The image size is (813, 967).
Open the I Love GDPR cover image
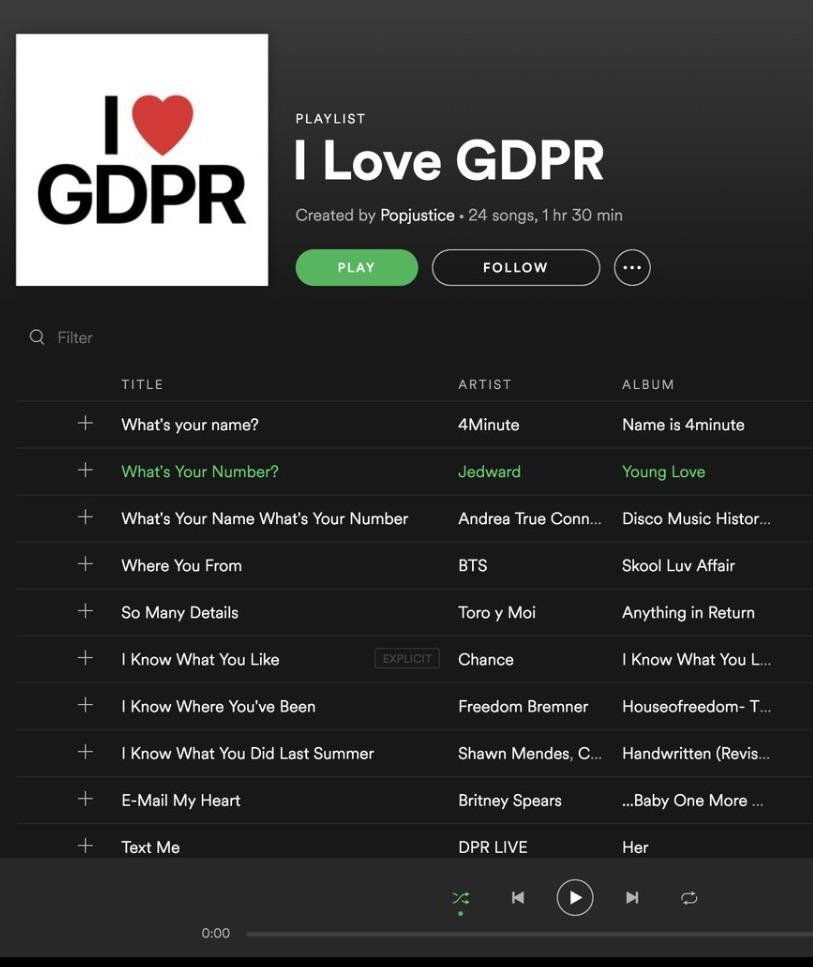[142, 160]
